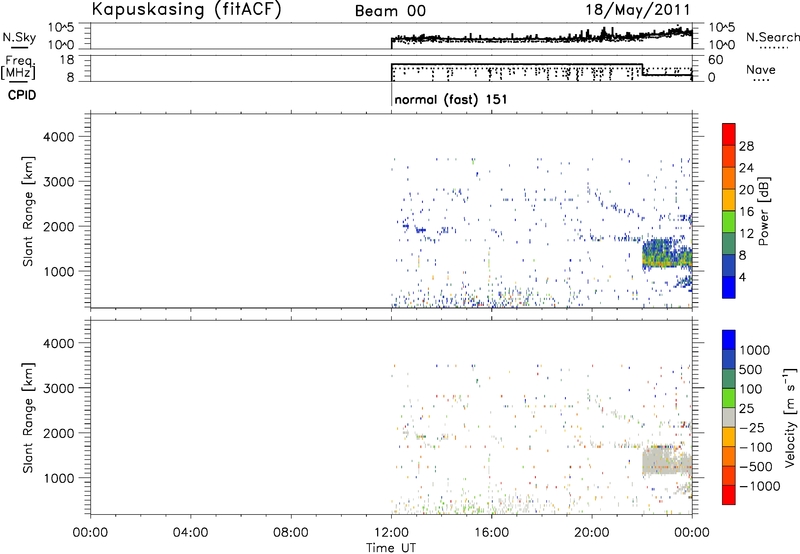Image resolution: width=800 pixels, height=554 pixels.
Task: Click the "-25" label on Velocity colorbar
Action: [752, 427]
